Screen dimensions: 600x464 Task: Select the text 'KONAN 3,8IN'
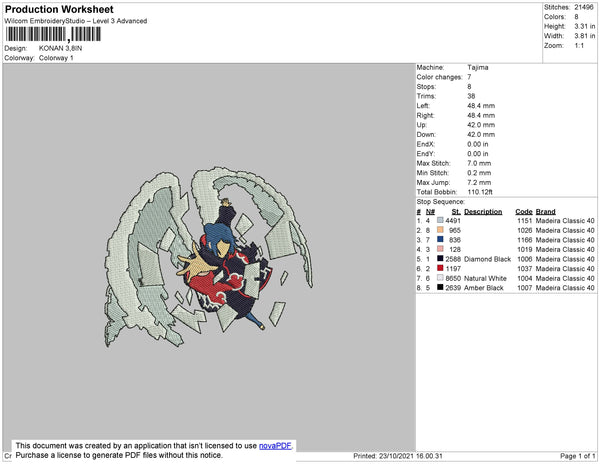pos(60,49)
